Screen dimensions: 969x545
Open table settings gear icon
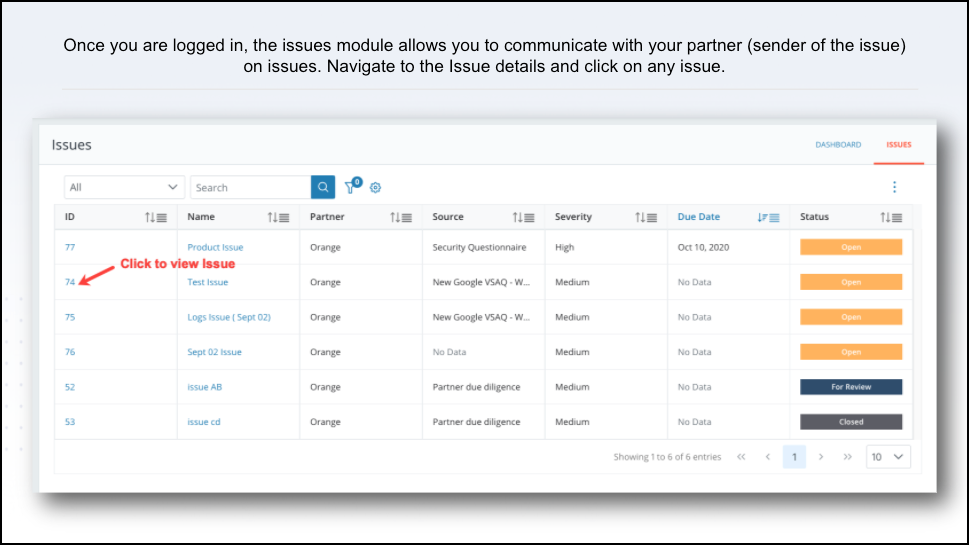(375, 187)
